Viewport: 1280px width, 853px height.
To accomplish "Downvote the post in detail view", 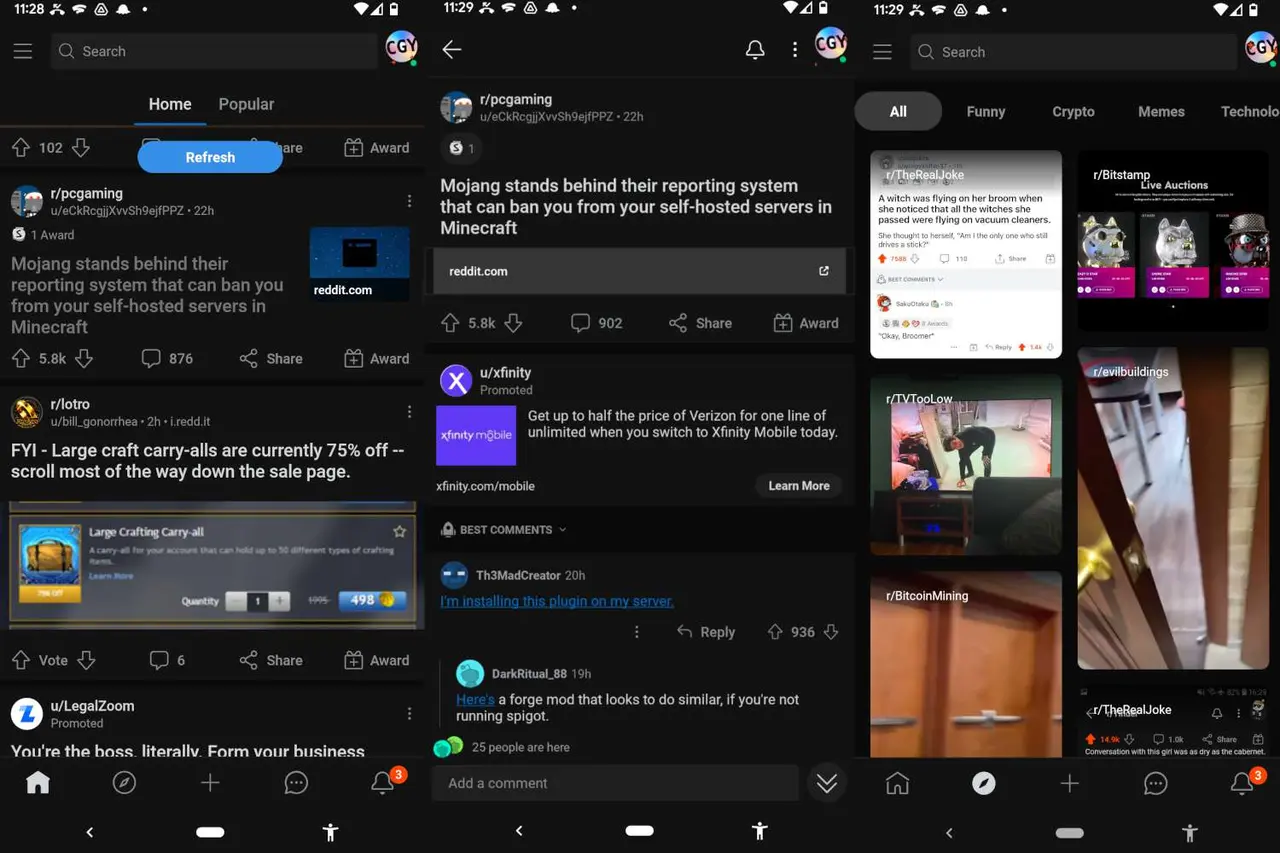I will click(x=513, y=323).
